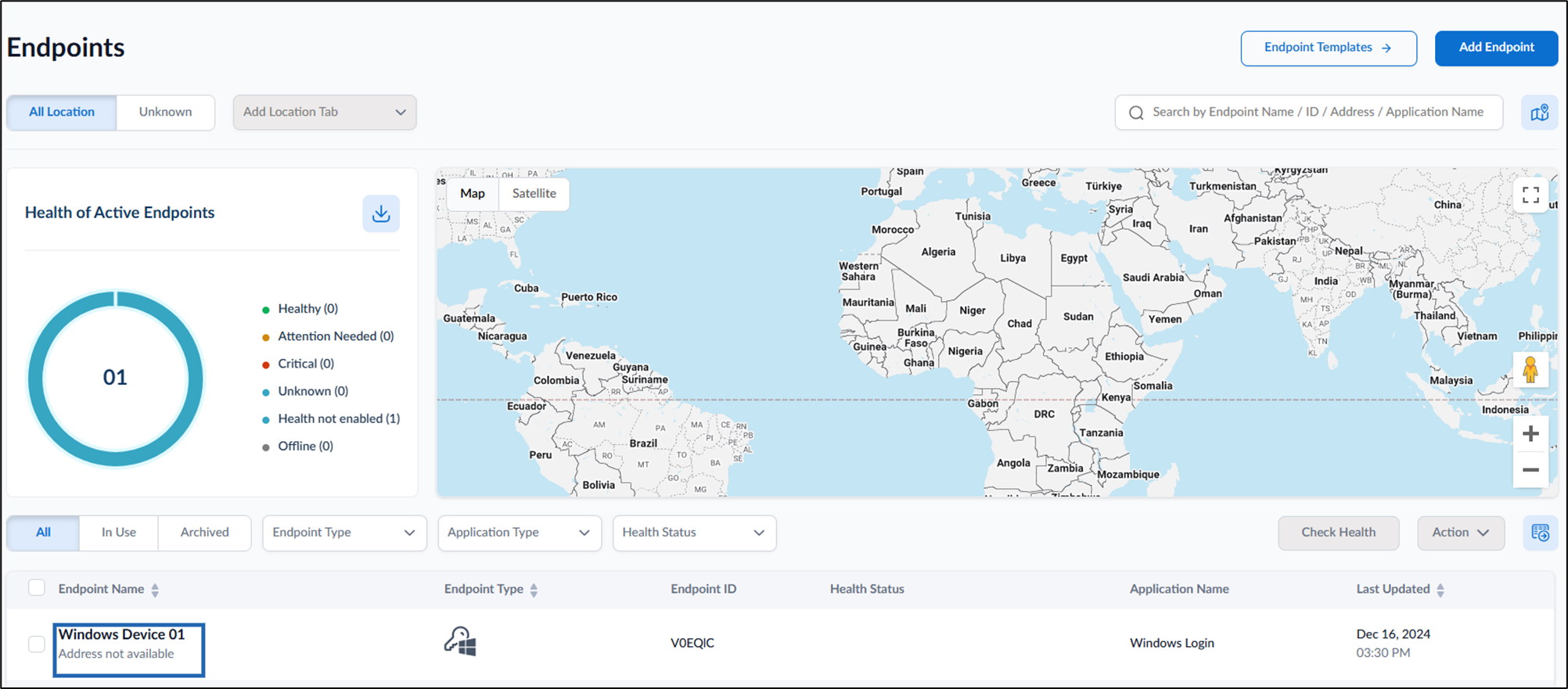Open table column settings icon
This screenshot has height=689, width=1568.
pyautogui.click(x=1540, y=533)
